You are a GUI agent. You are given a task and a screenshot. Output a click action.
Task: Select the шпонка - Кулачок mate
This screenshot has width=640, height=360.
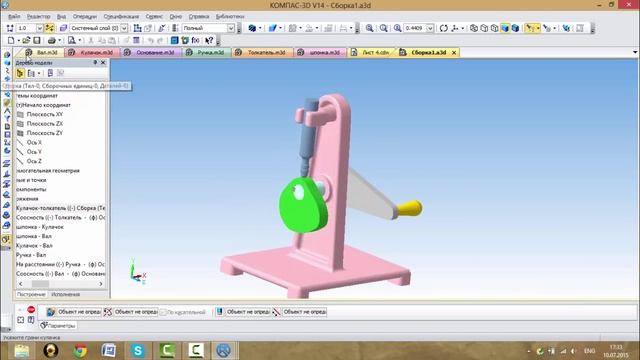click(x=40, y=227)
